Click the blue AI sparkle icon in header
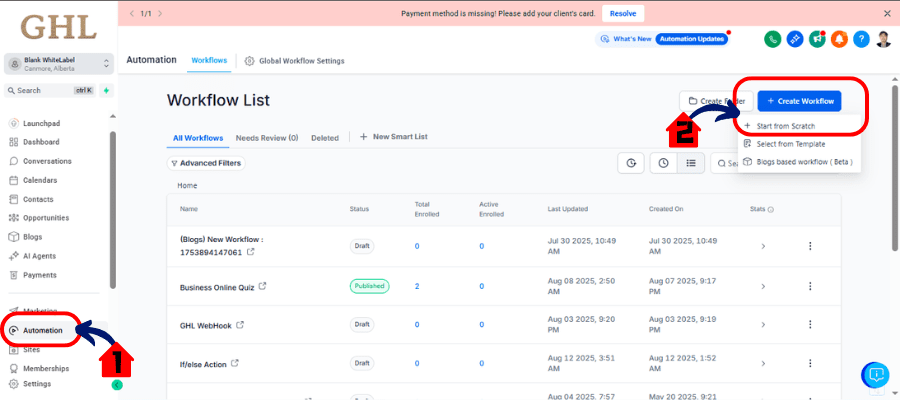The width and height of the screenshot is (900, 400). tap(794, 39)
